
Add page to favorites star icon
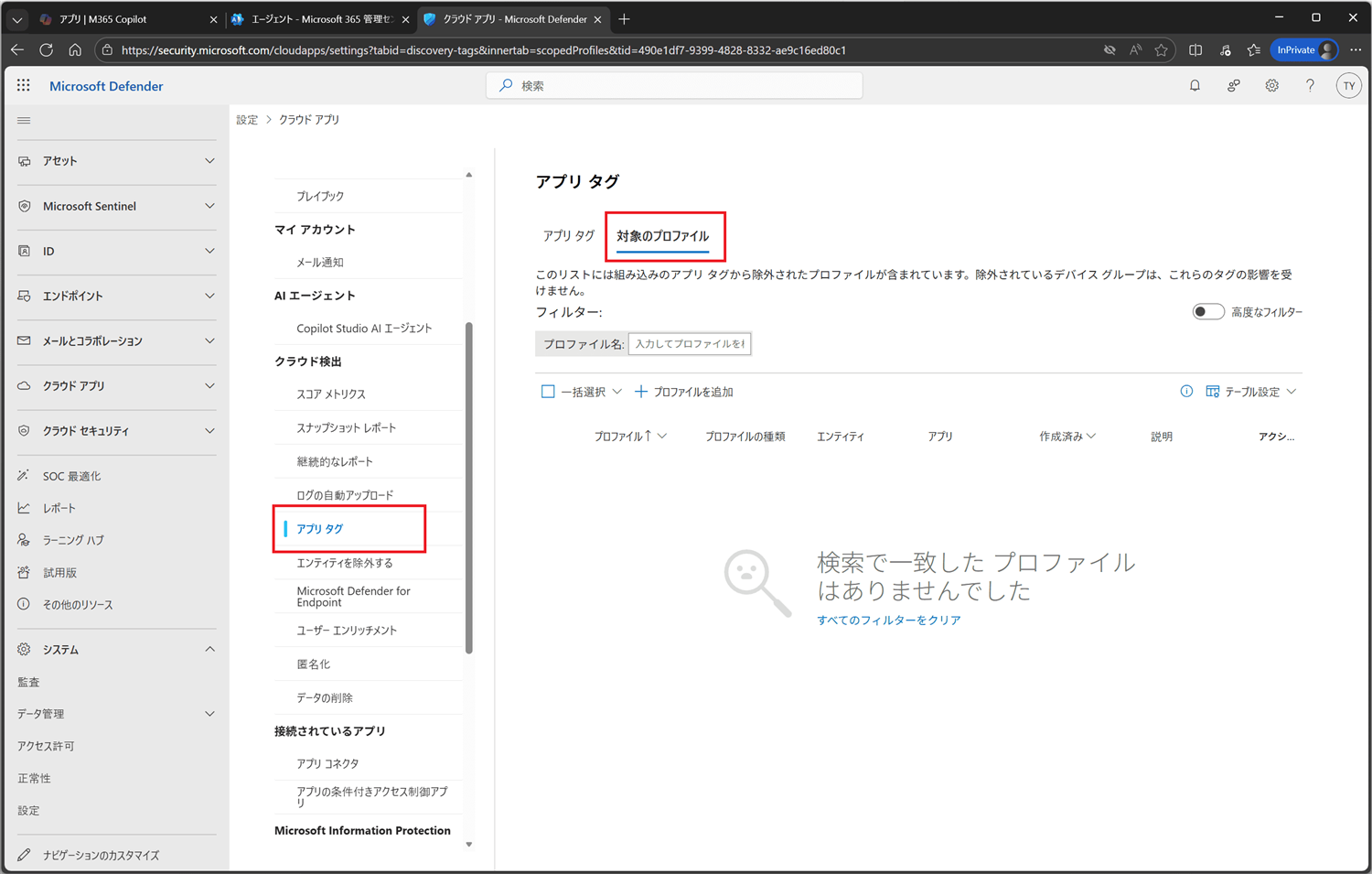(1162, 50)
